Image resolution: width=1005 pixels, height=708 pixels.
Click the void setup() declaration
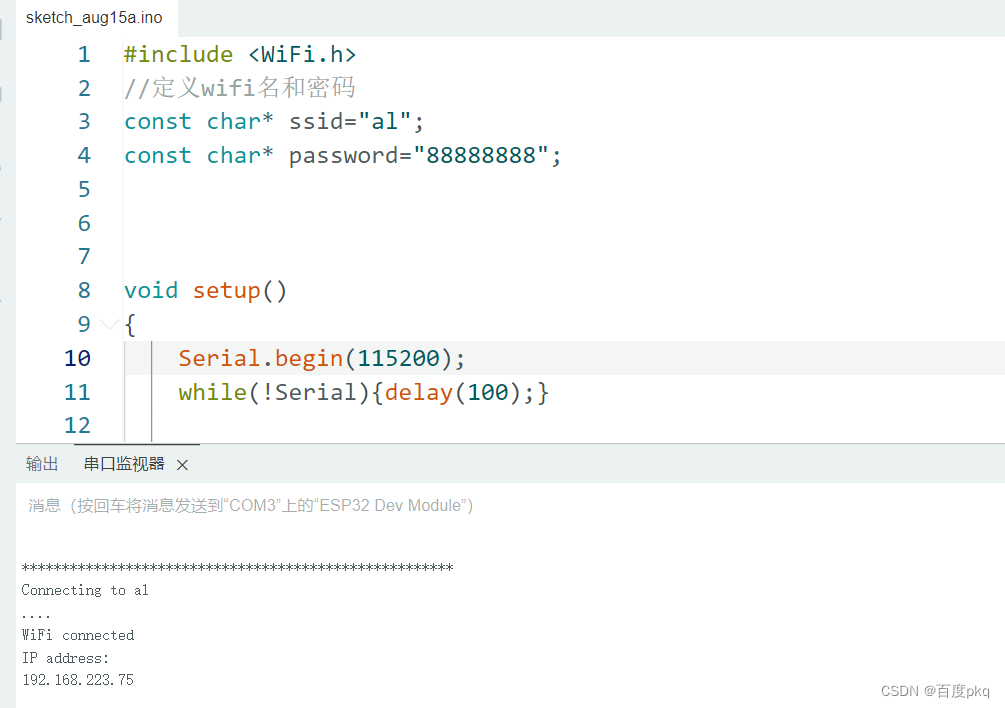[x=205, y=291]
